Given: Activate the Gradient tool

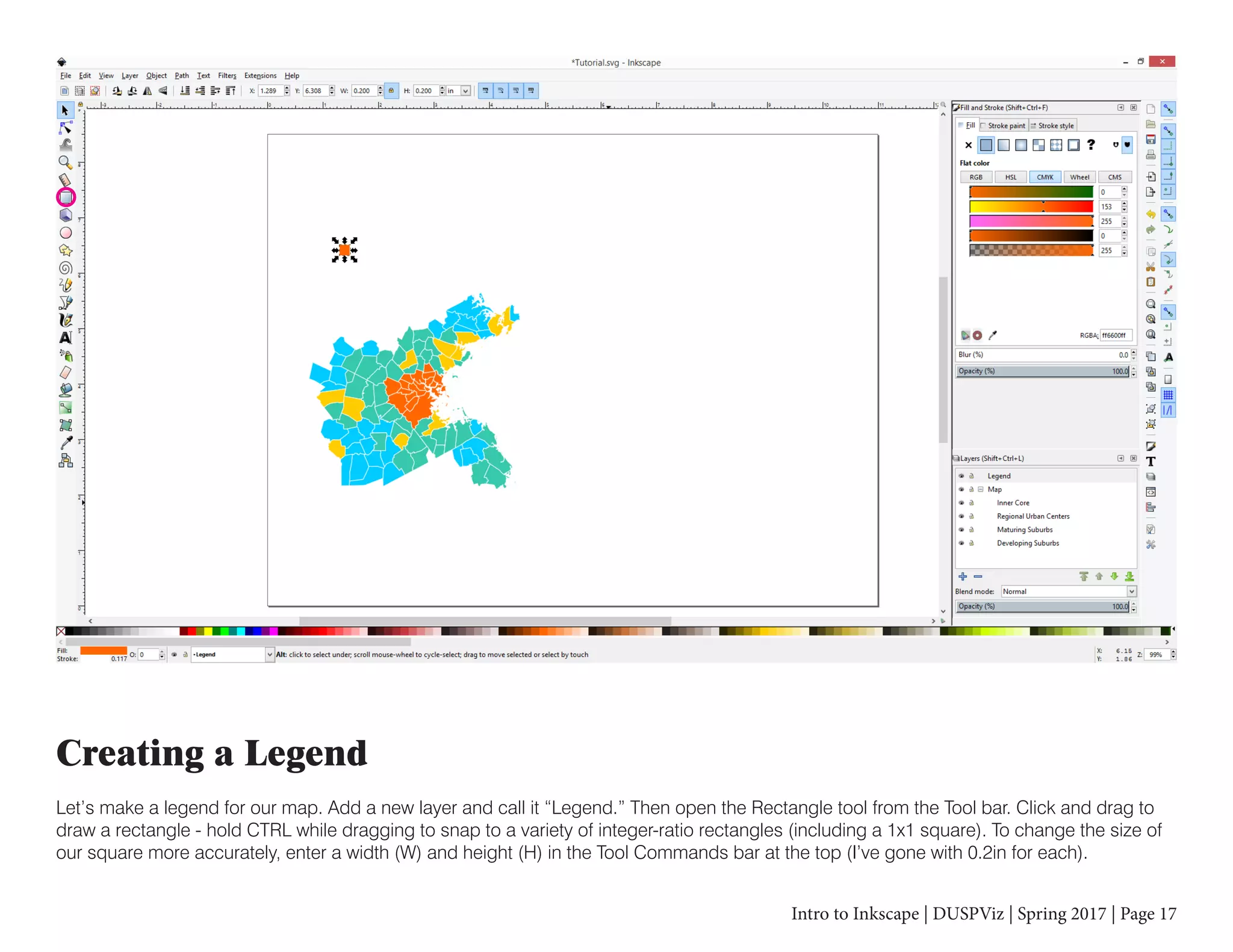Looking at the screenshot, I should click(x=66, y=407).
